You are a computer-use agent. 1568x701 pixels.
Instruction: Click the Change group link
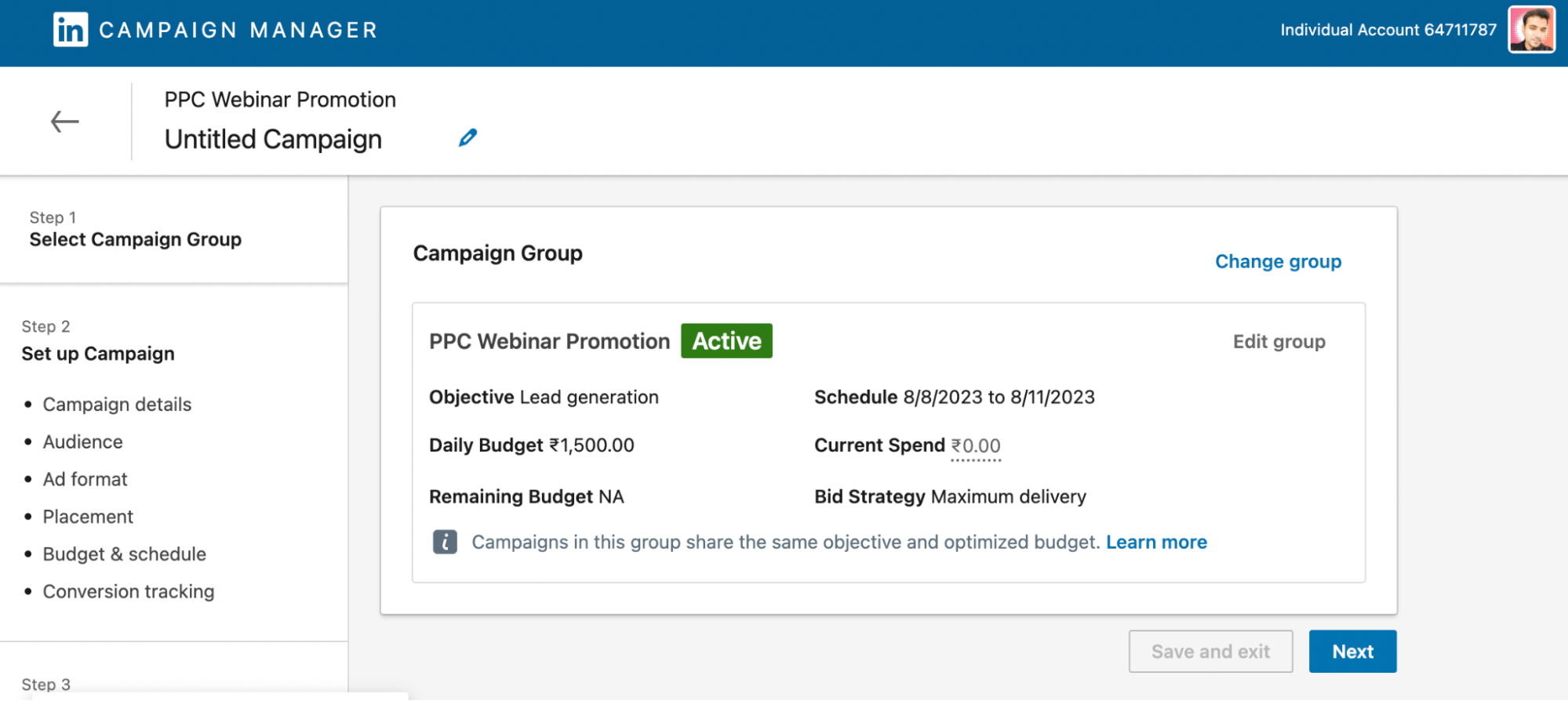[1278, 261]
